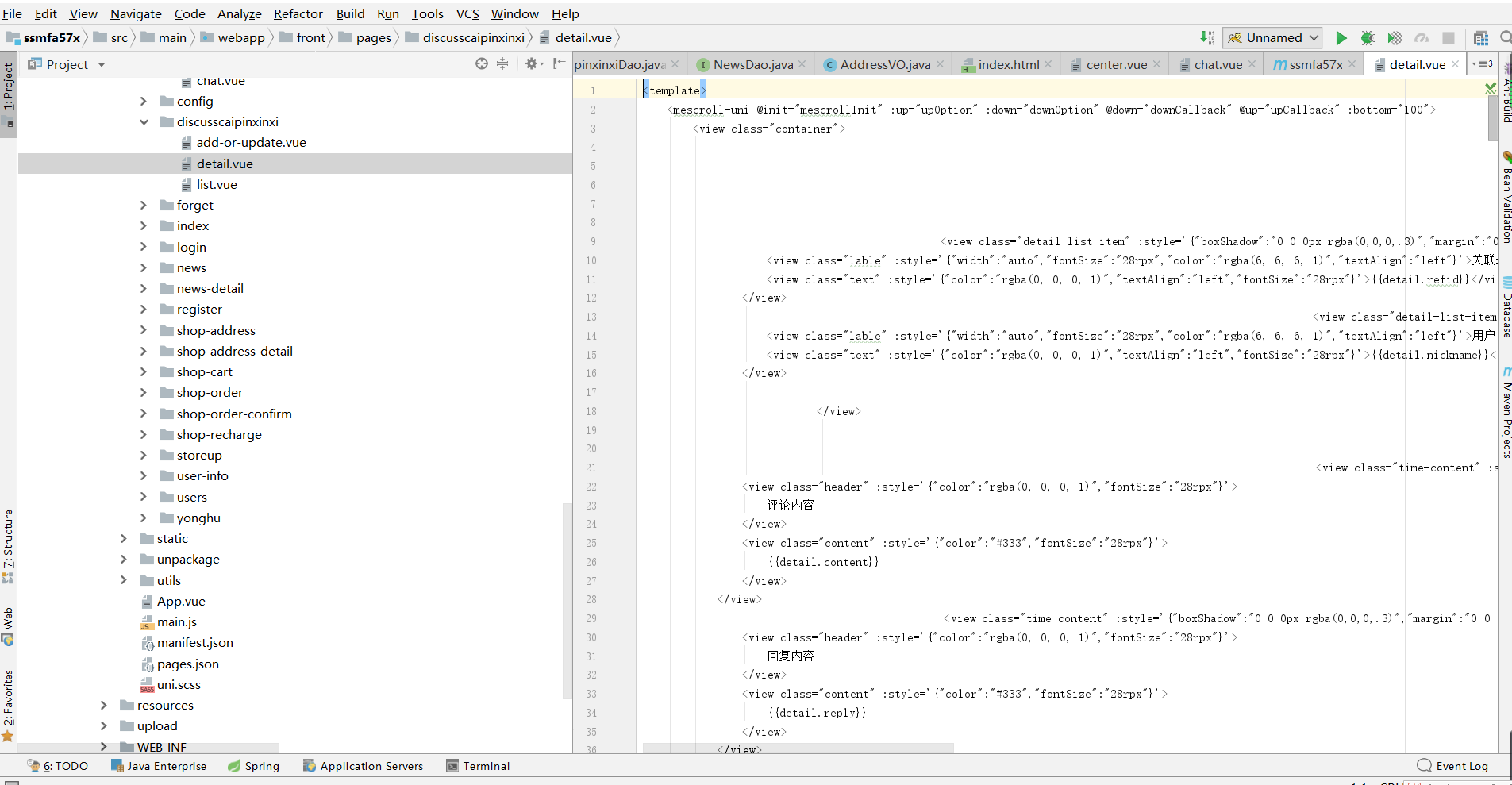
Task: Open the Search Everywhere magnifier icon
Action: pyautogui.click(x=1506, y=37)
